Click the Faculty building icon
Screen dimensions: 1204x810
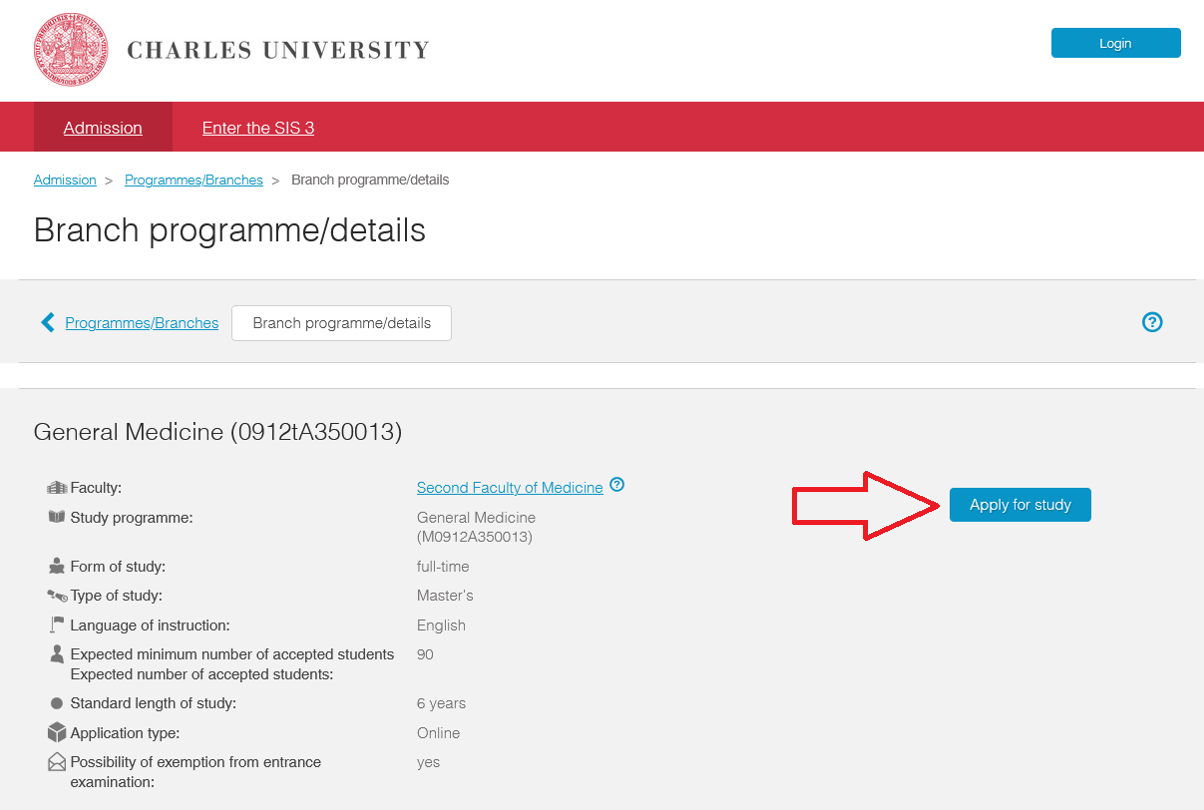(57, 488)
